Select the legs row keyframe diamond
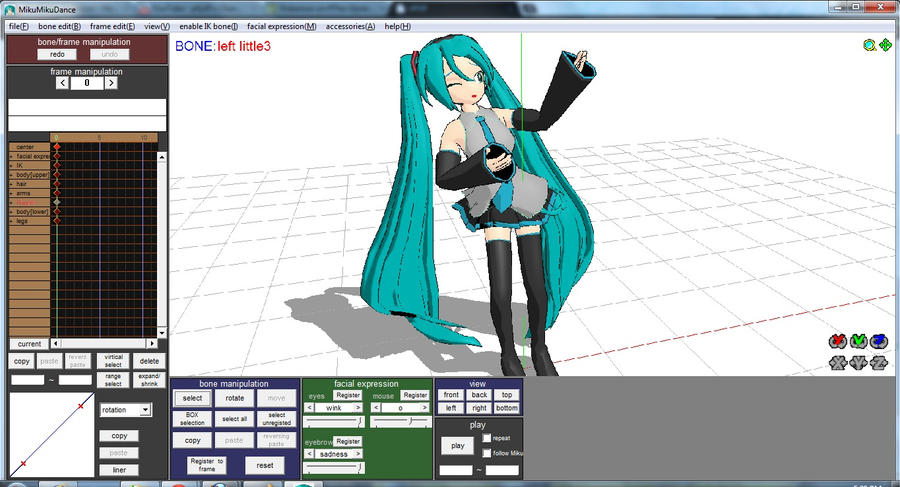900x487 pixels. pyautogui.click(x=57, y=221)
